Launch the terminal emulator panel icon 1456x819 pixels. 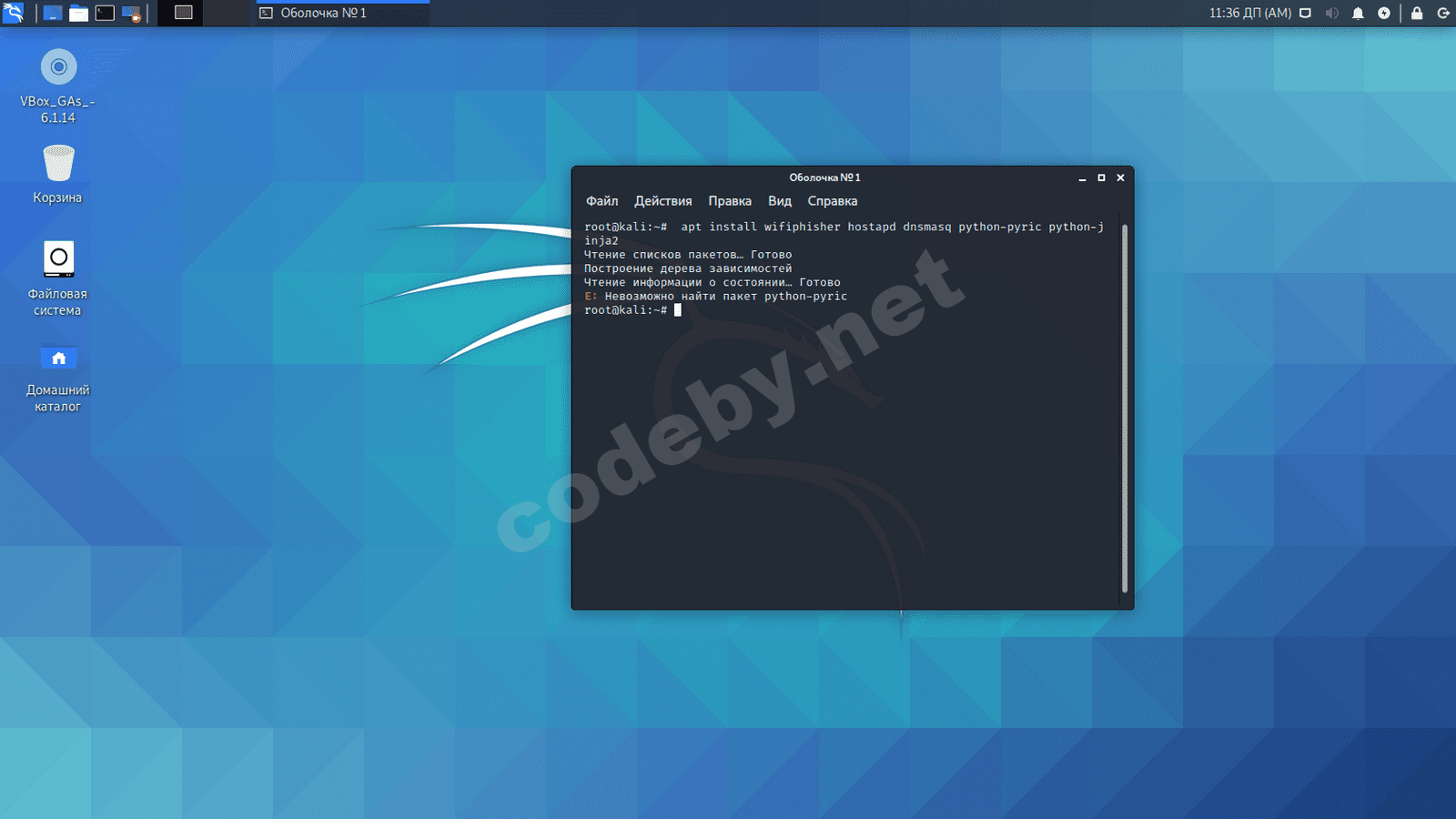coord(106,13)
